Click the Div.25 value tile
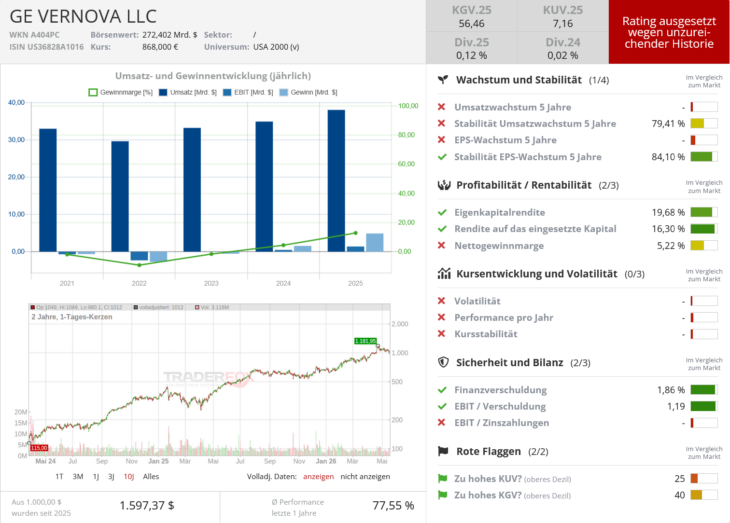 (x=472, y=48)
